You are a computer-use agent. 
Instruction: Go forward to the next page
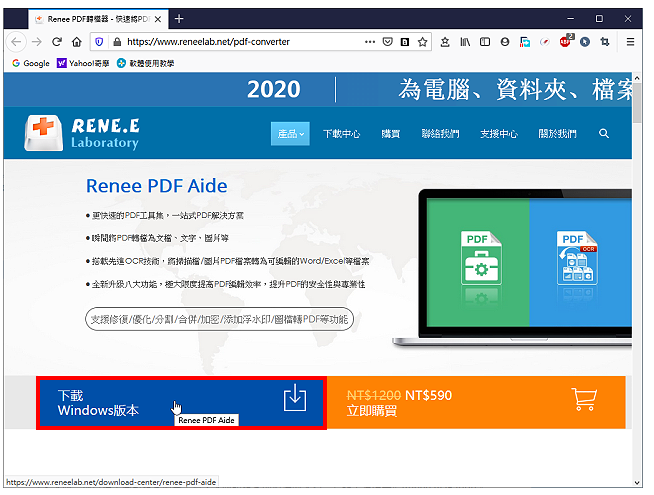(x=37, y=42)
